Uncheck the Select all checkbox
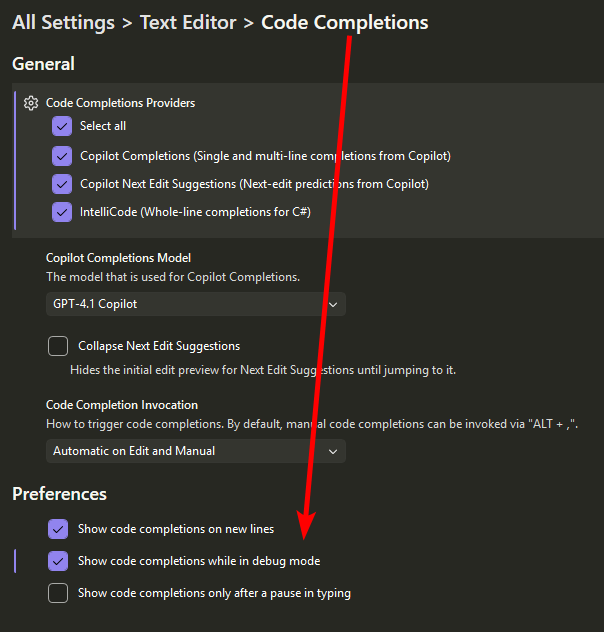604x632 pixels. [x=62, y=126]
